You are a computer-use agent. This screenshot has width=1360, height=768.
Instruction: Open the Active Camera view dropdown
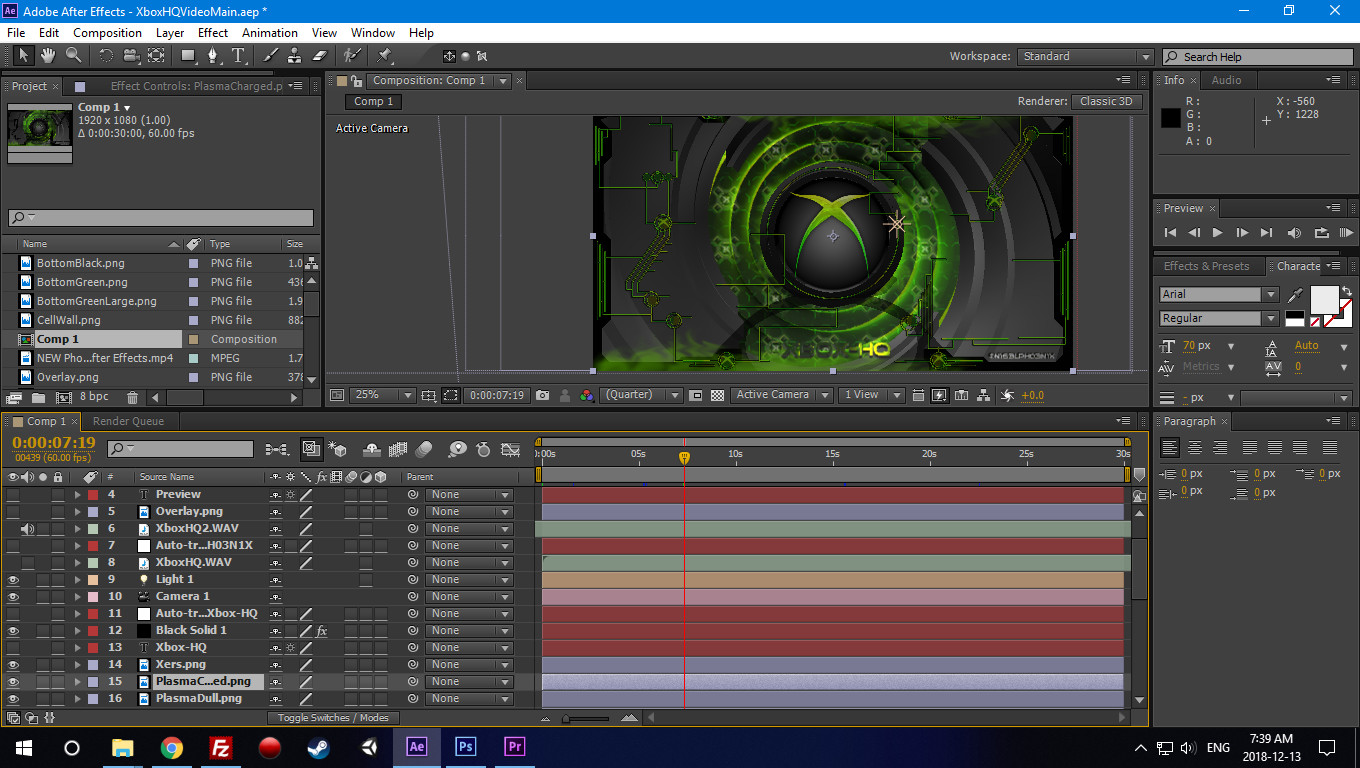pyautogui.click(x=781, y=395)
